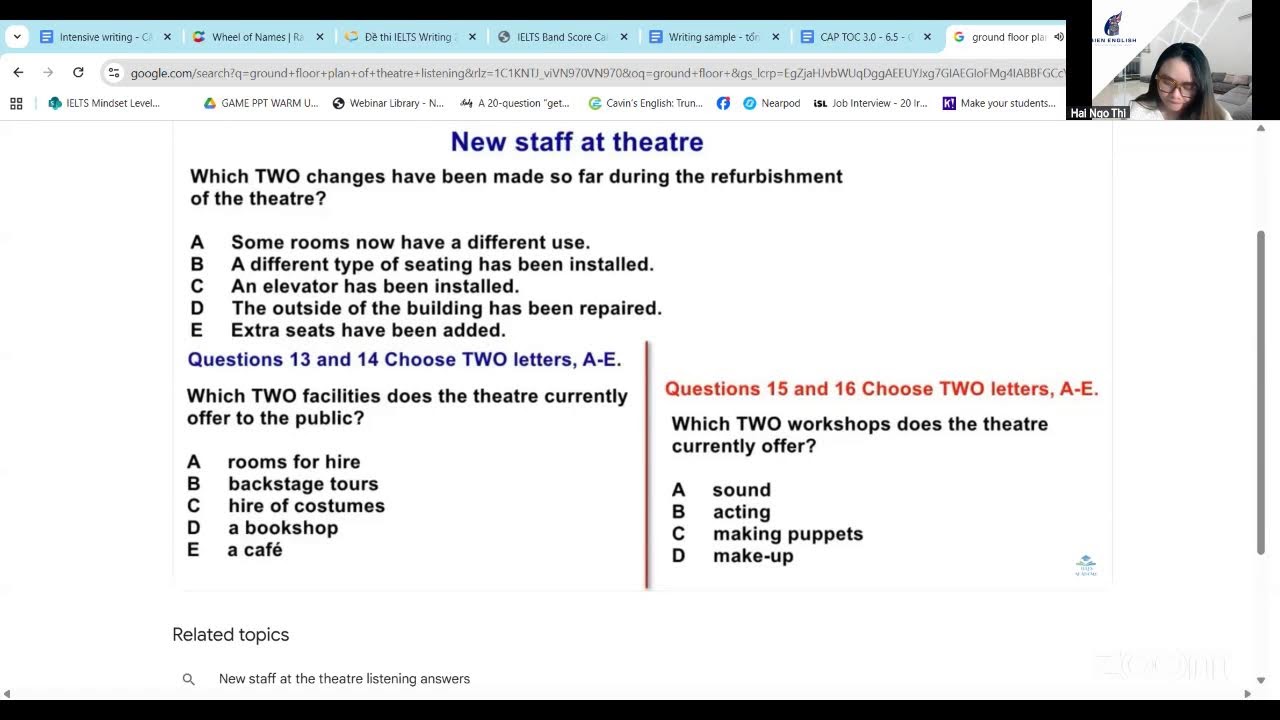Click the 'Questions 13 and 14 Choose TWO letters' text
Viewport: 1280px width, 720px height.
point(405,359)
